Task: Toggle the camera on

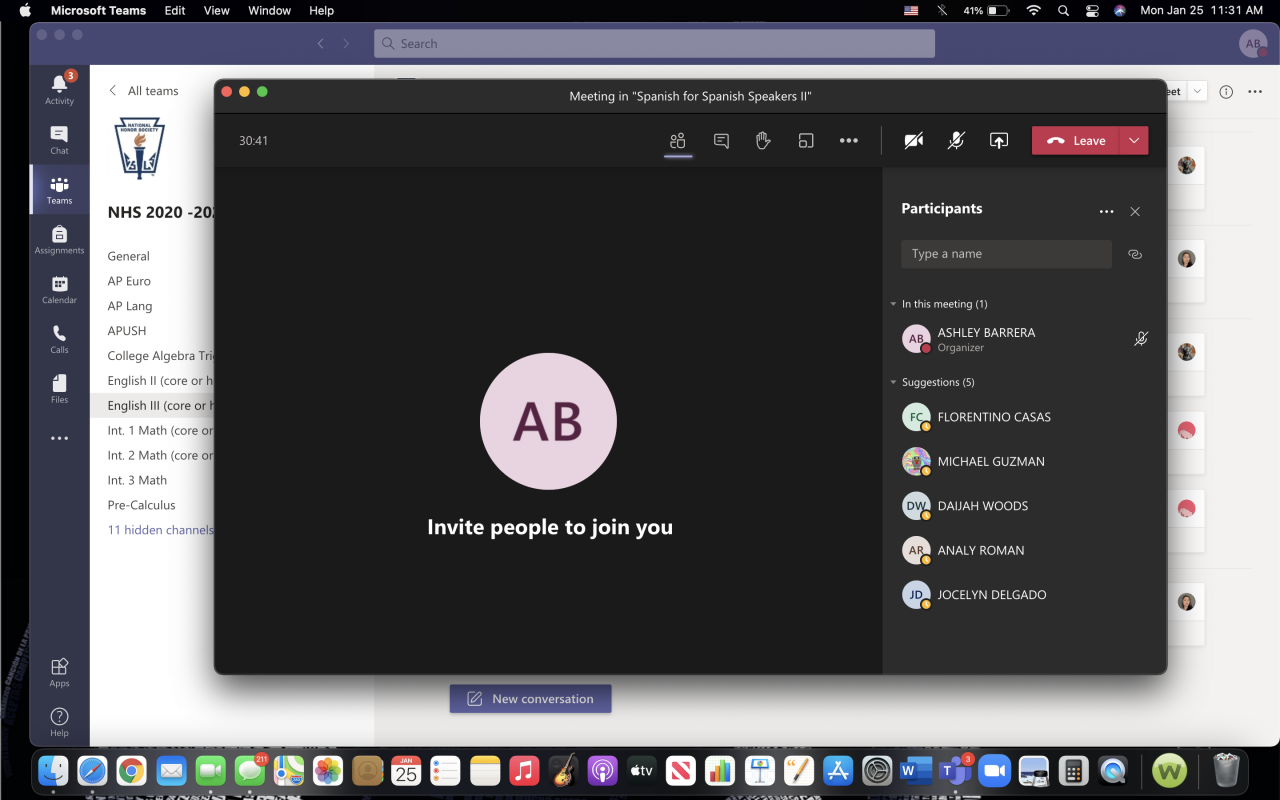Action: click(x=913, y=141)
